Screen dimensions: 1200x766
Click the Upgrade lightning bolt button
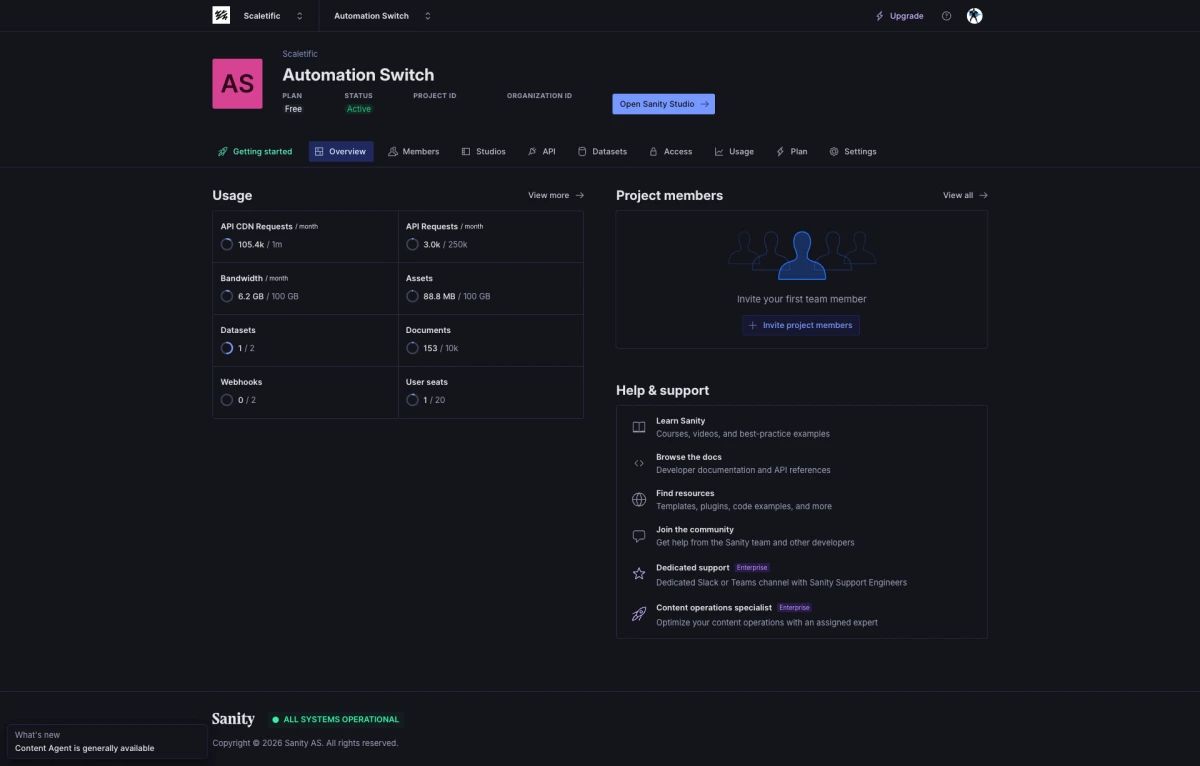click(x=899, y=16)
